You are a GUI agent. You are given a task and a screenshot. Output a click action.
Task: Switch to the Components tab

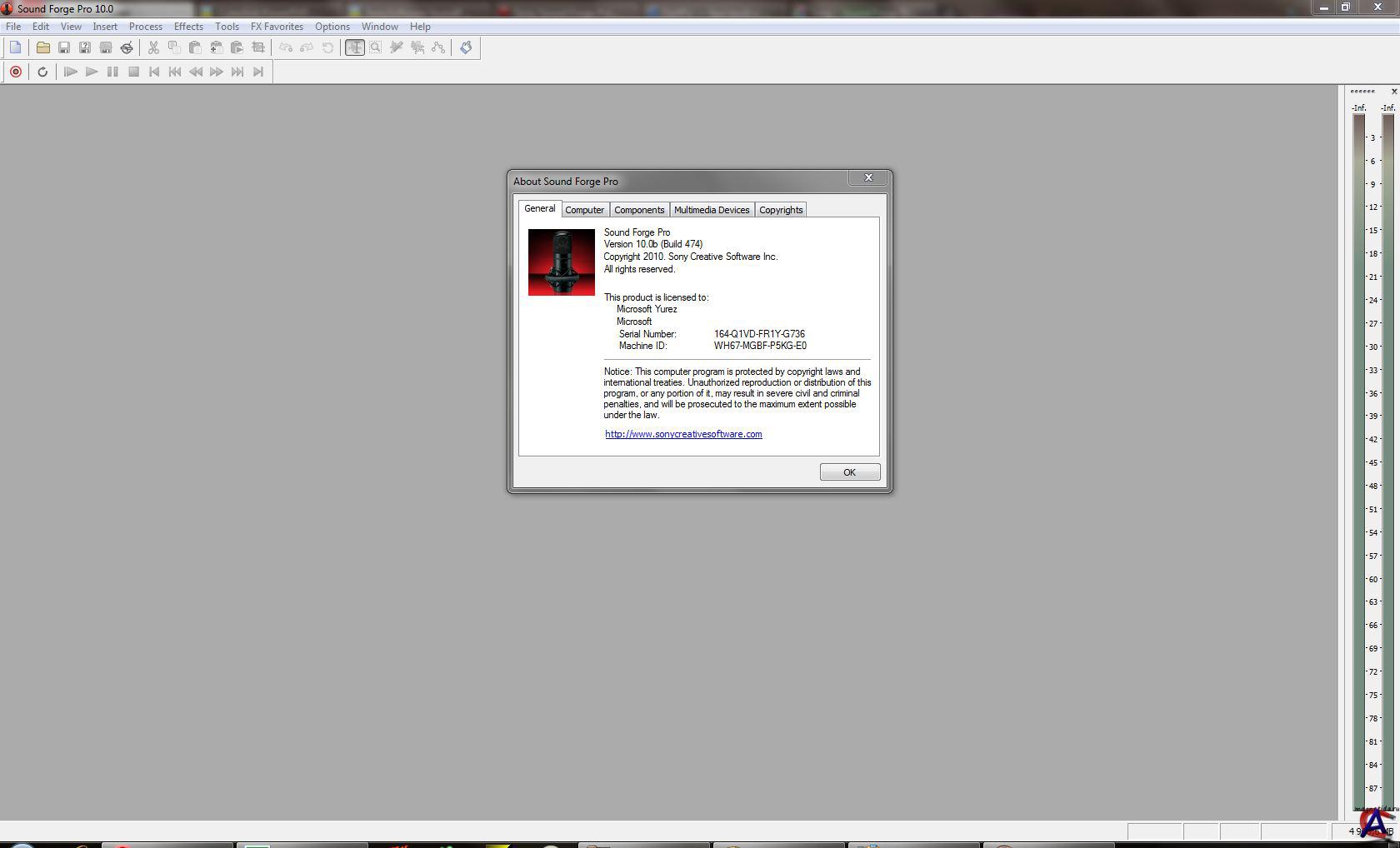639,210
